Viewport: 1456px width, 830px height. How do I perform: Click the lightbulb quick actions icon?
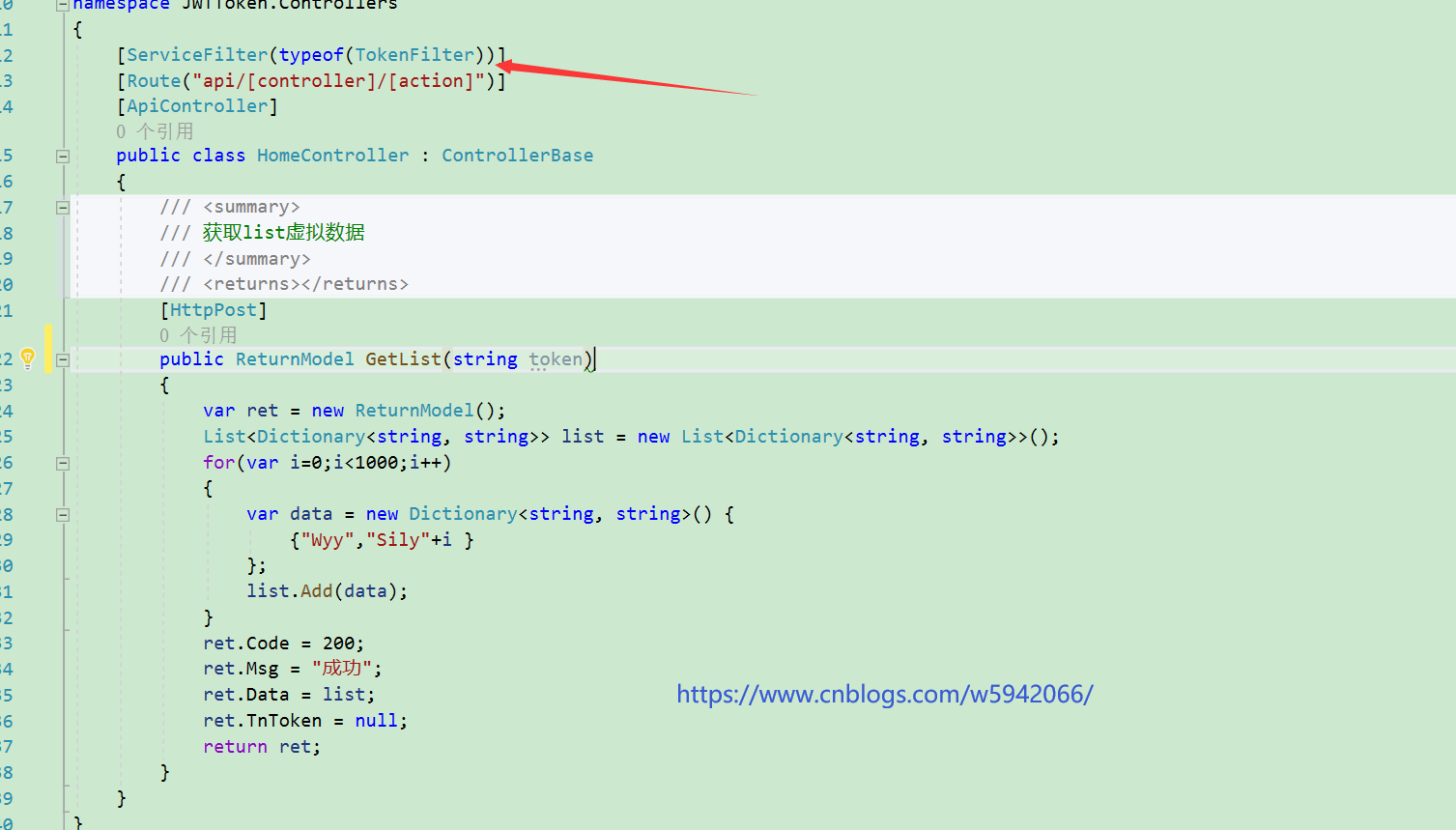point(27,358)
